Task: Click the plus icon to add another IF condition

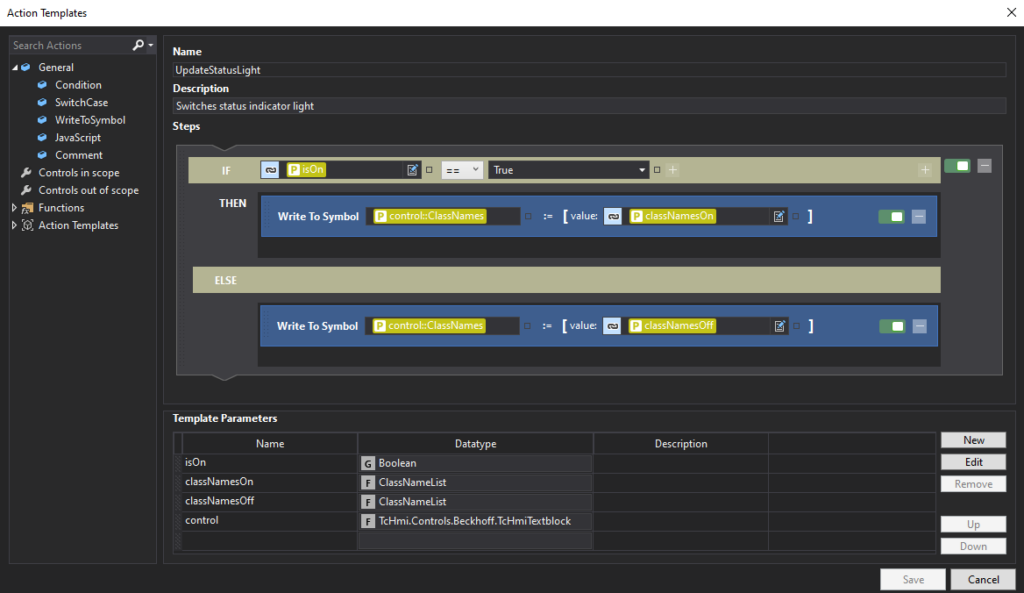Action: [x=925, y=169]
